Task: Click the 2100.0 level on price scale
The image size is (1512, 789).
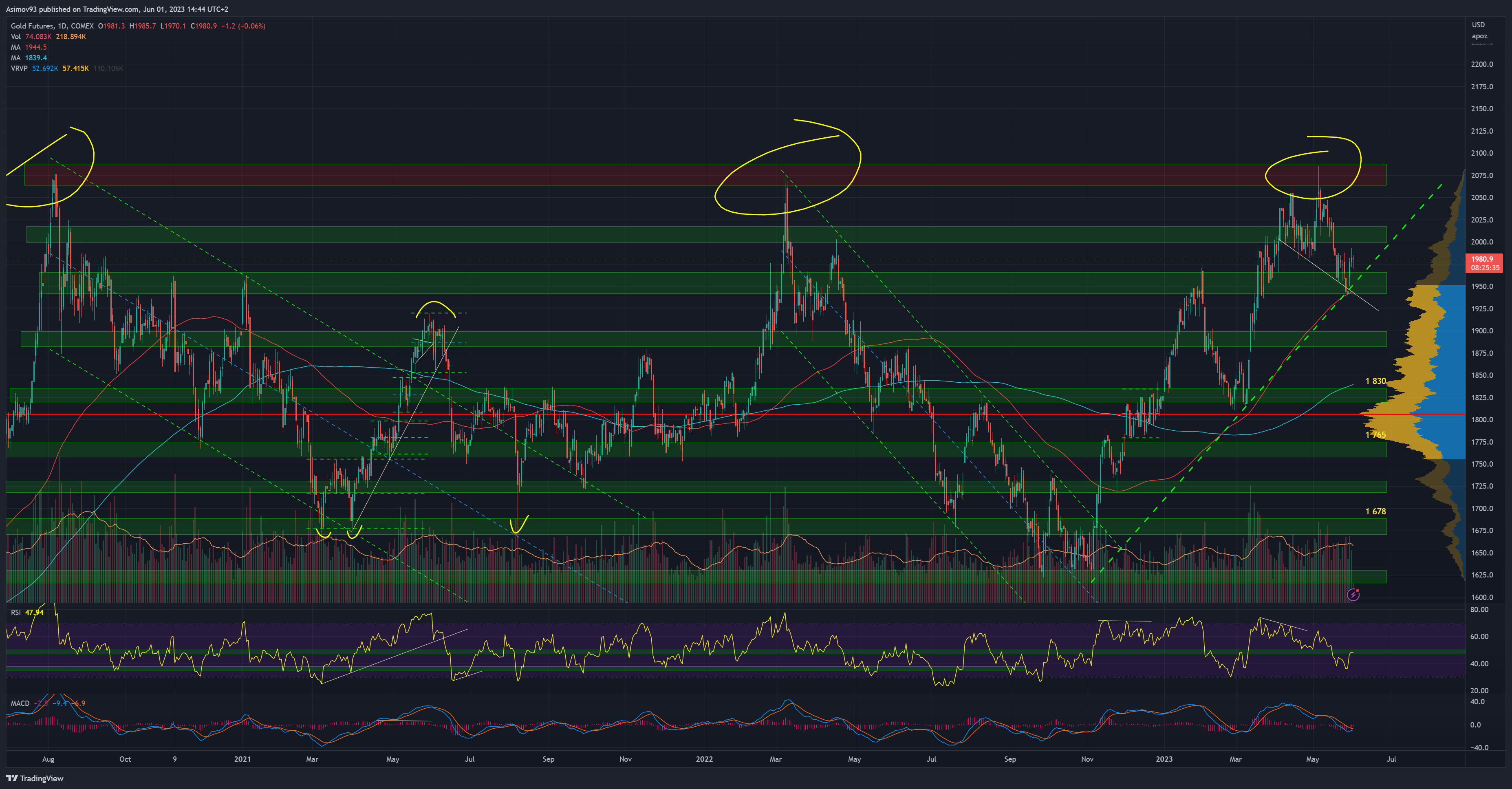Action: pos(1481,153)
